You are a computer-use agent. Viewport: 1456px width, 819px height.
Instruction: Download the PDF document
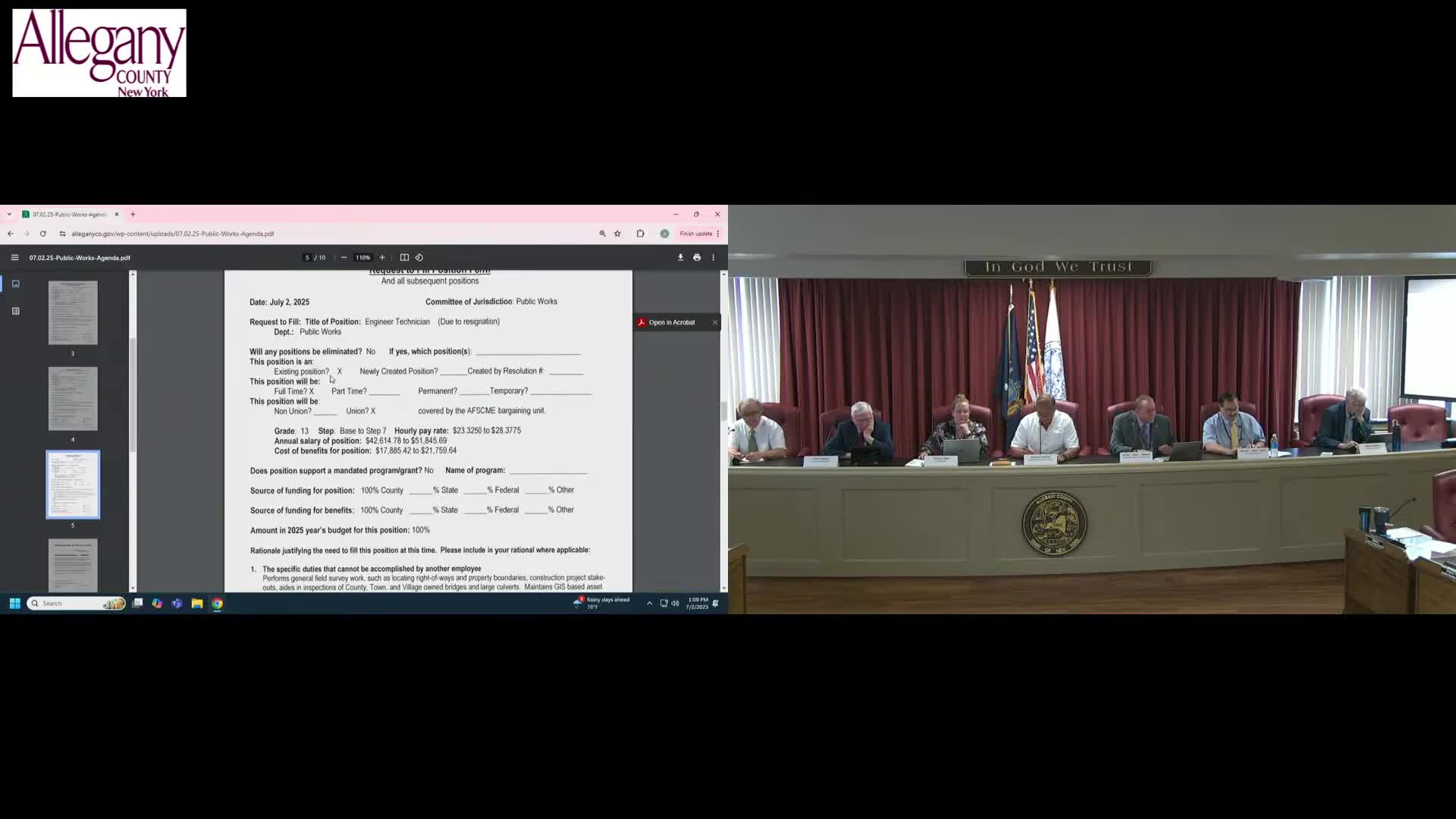pyautogui.click(x=680, y=258)
